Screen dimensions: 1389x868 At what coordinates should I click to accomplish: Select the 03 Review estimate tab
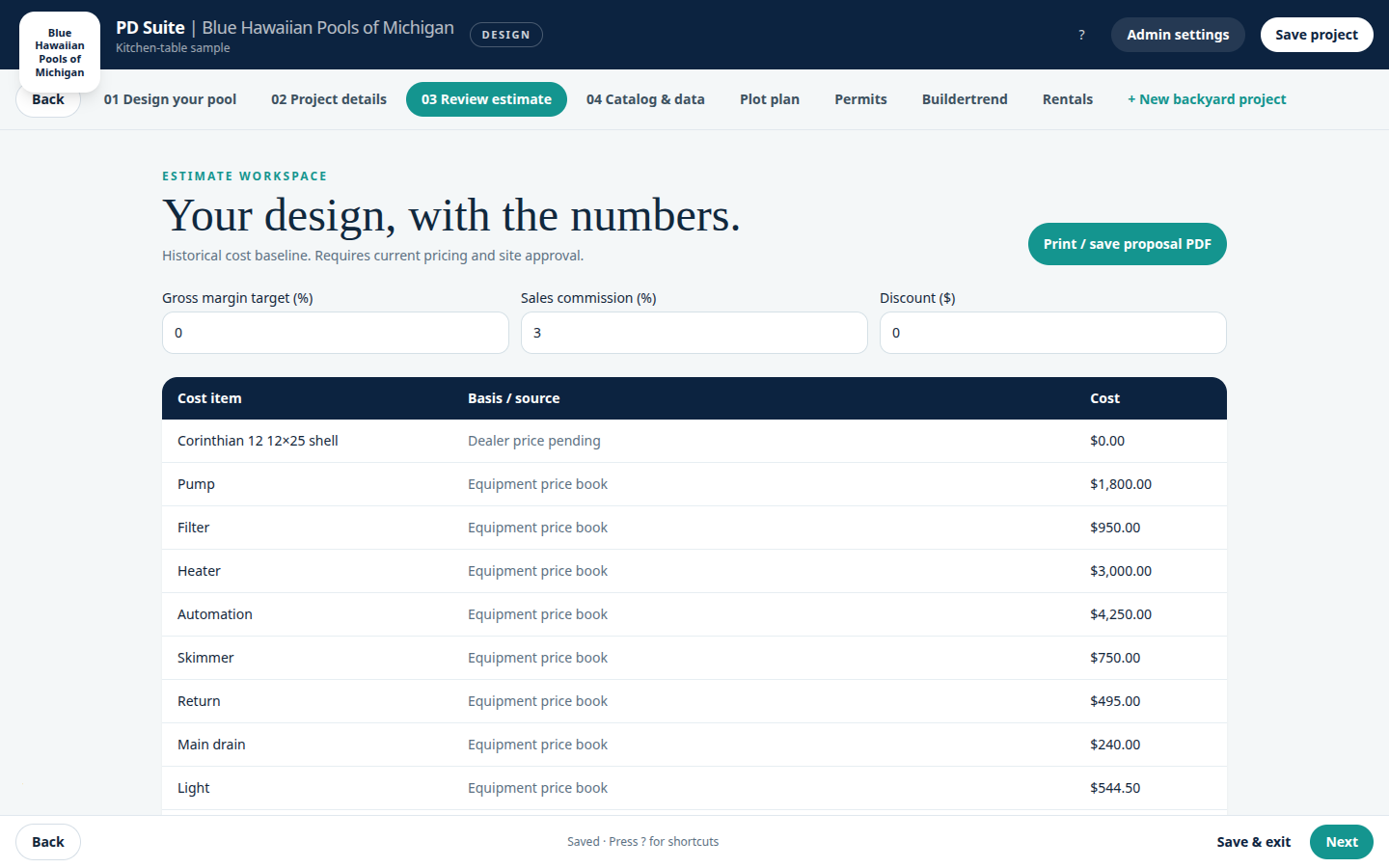tap(486, 99)
